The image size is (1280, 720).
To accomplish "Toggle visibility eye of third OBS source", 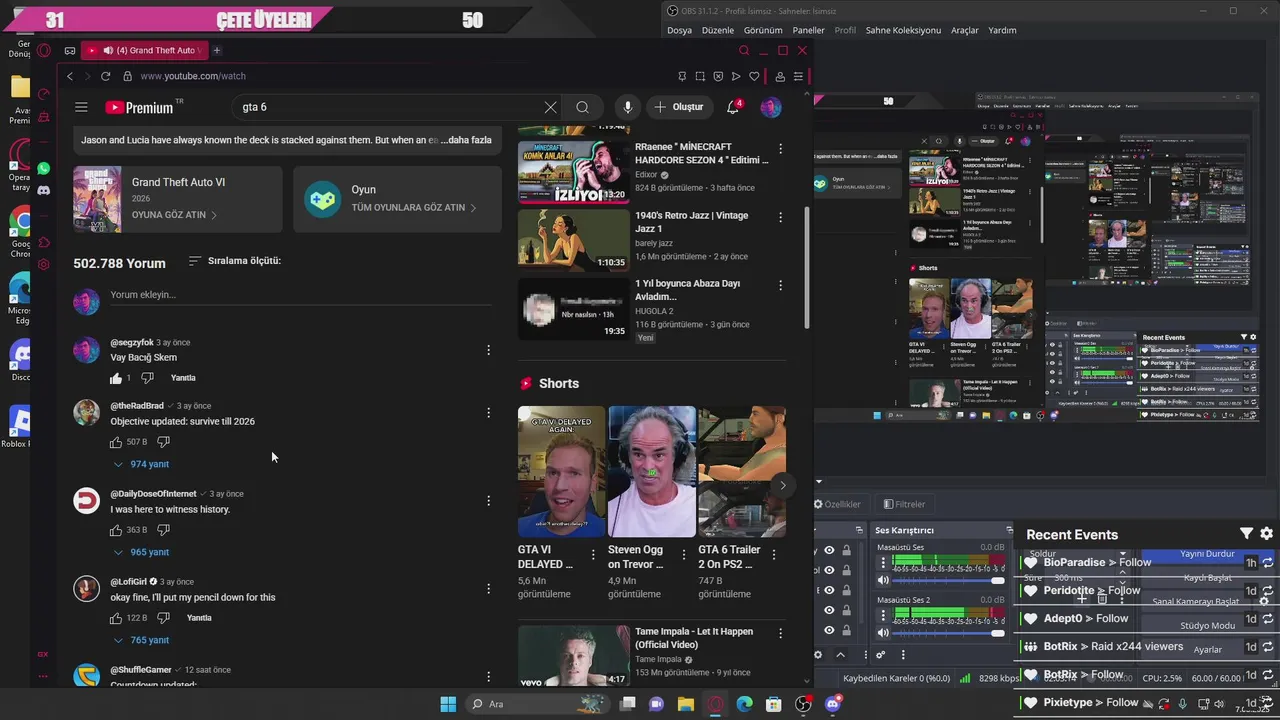I will (829, 590).
